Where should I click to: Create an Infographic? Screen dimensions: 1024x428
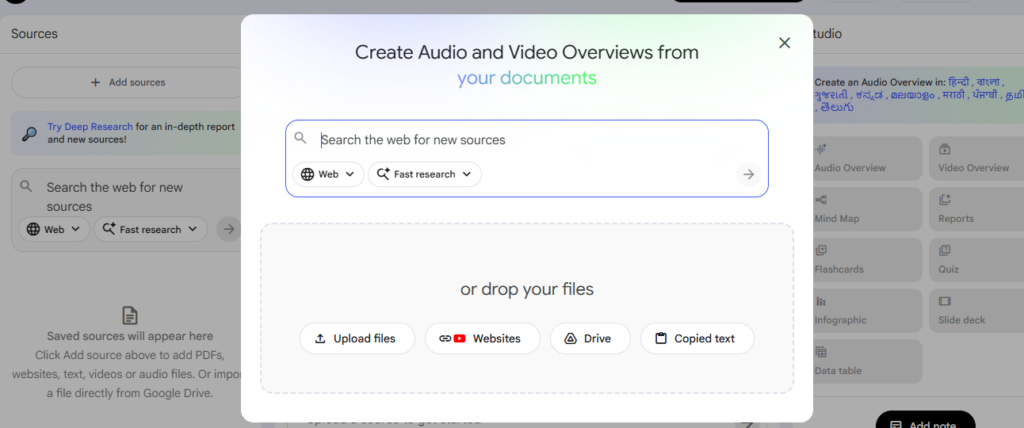pos(866,311)
